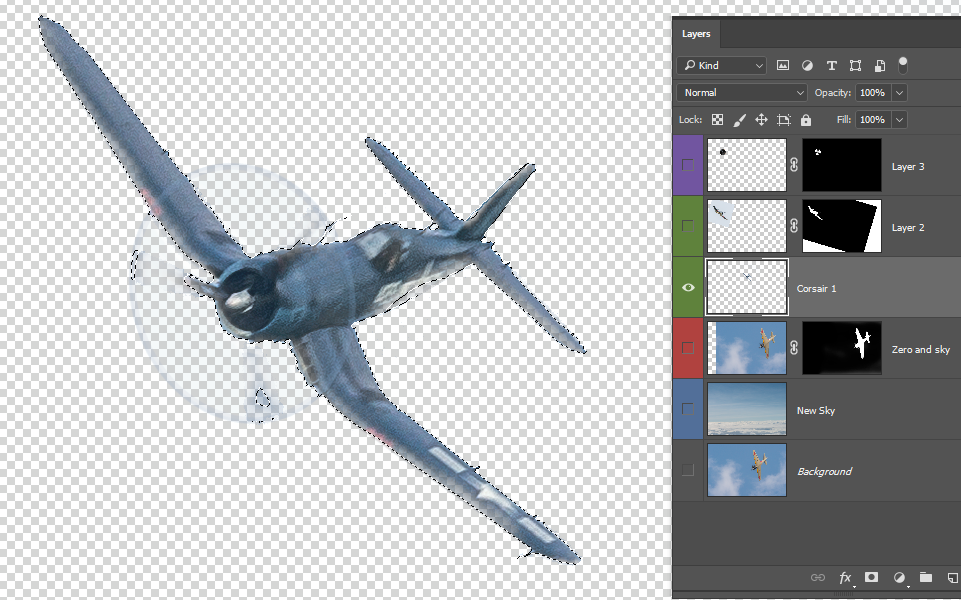Toggle the layer filtering switch
961x600 pixels.
pyautogui.click(x=902, y=65)
